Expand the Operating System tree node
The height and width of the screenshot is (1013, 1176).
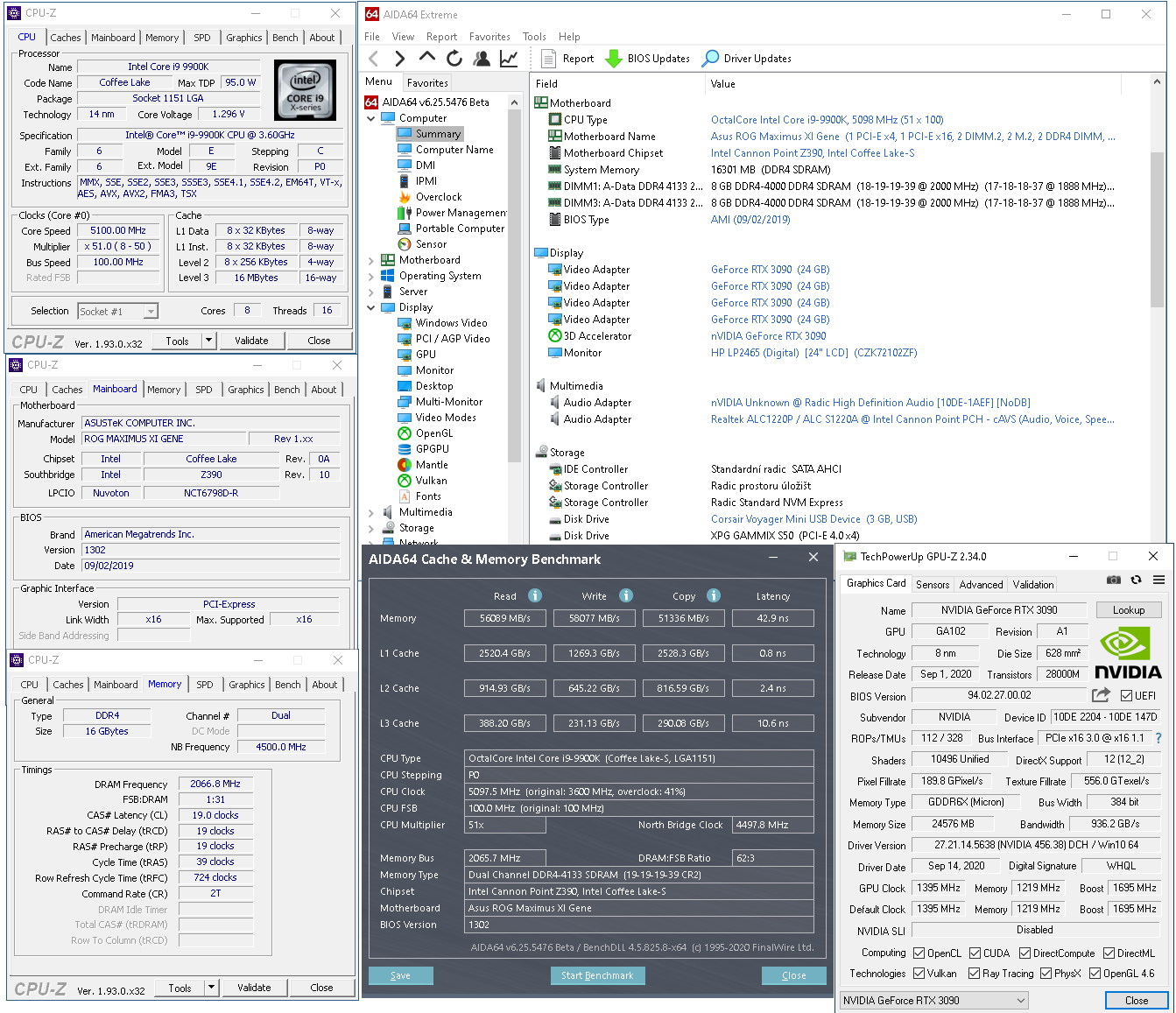pos(370,276)
